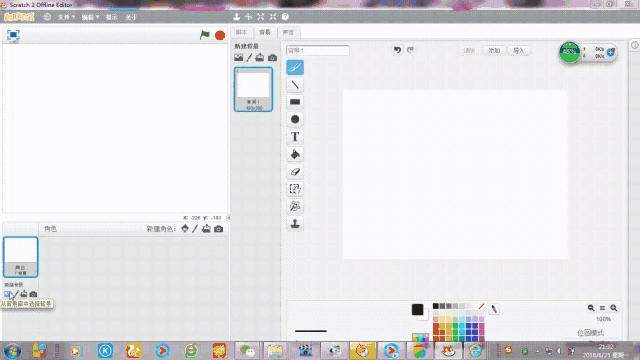This screenshot has height=360, width=640.
Task: Select the Stage thumbnail in sprite pane
Action: [20, 257]
